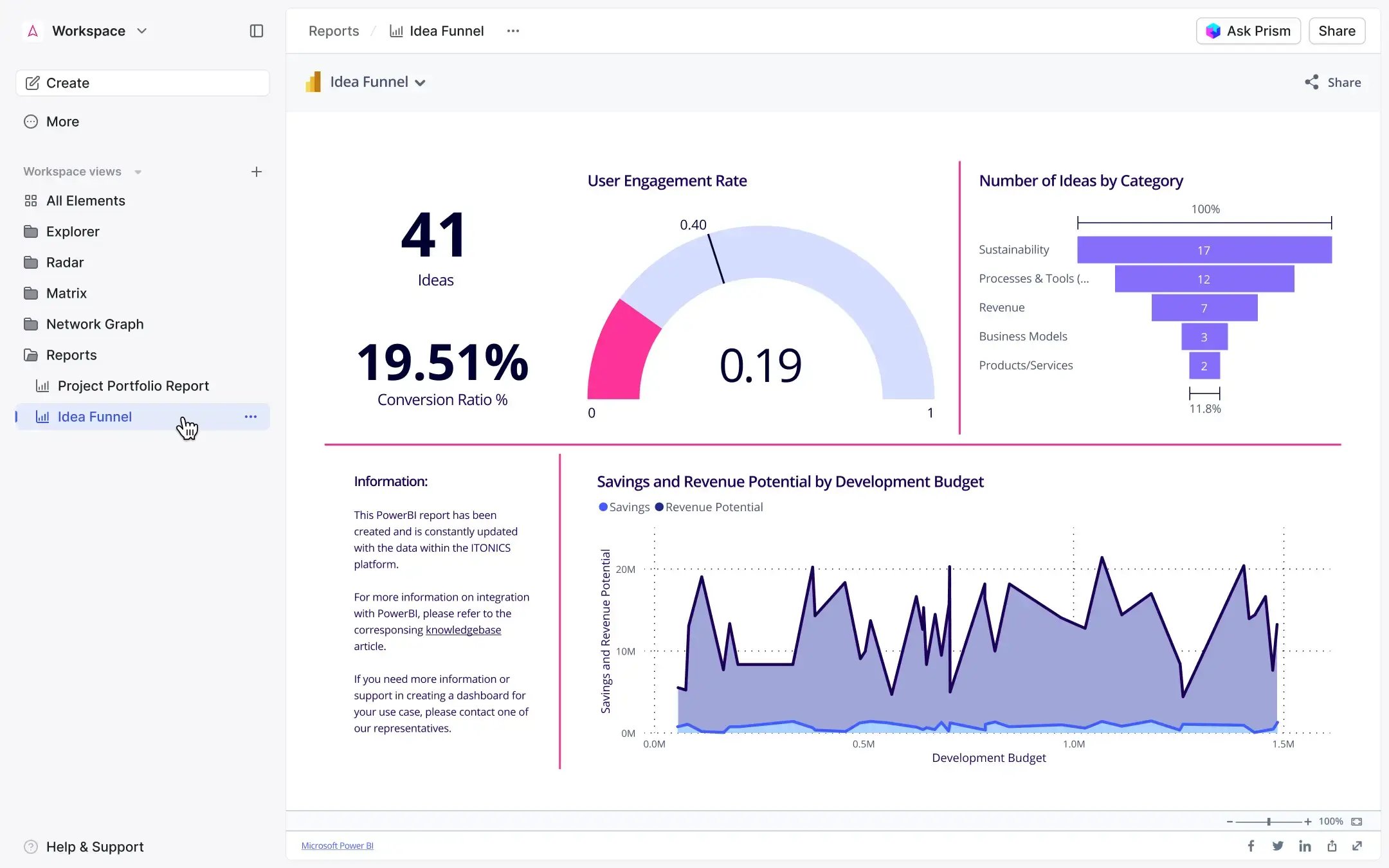Click the 100% zoom level text
Image resolution: width=1389 pixels, height=868 pixels.
click(1330, 822)
